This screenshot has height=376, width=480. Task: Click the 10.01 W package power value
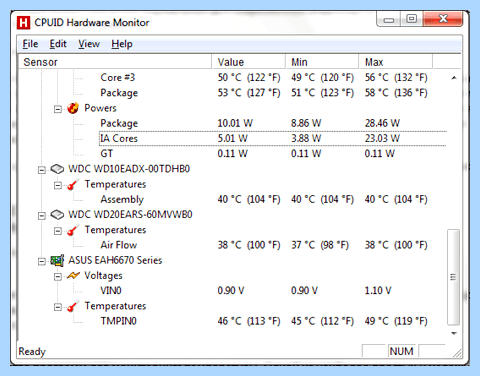click(x=235, y=123)
